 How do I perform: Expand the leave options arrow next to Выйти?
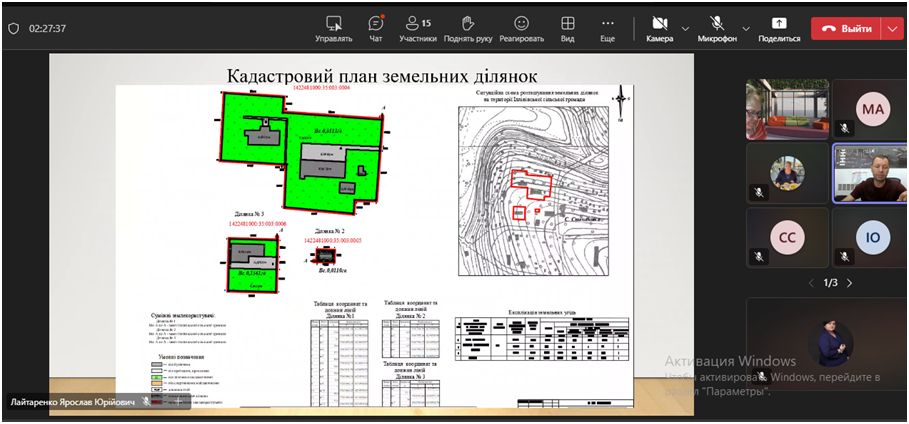pos(892,28)
